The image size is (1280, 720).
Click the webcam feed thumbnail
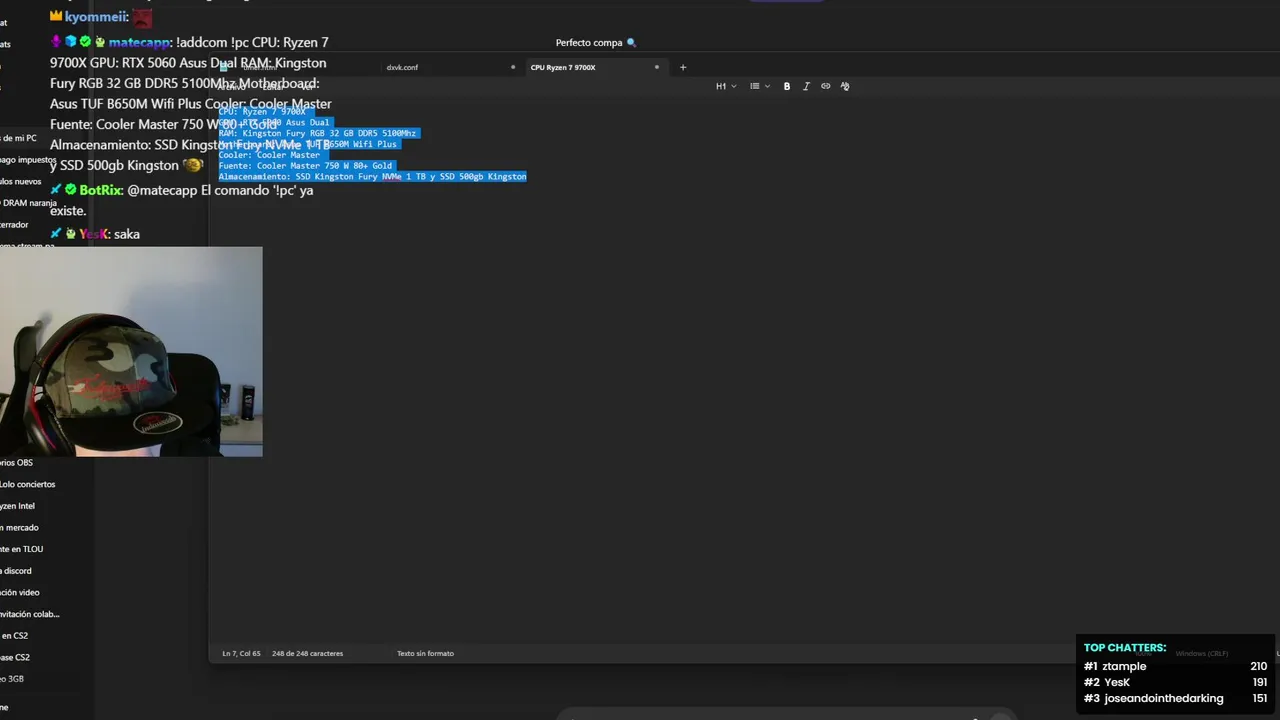131,351
